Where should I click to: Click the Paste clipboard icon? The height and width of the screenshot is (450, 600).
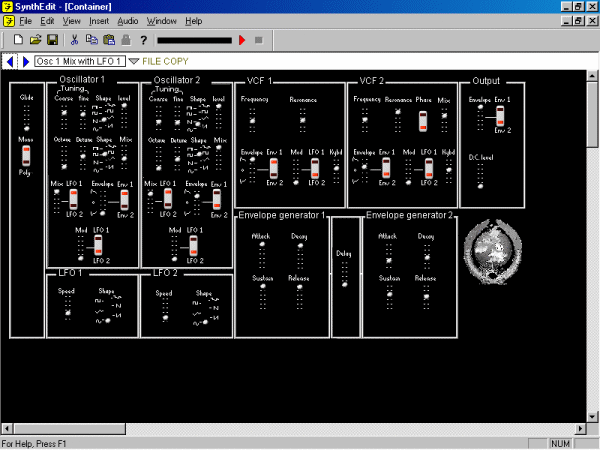click(x=108, y=40)
